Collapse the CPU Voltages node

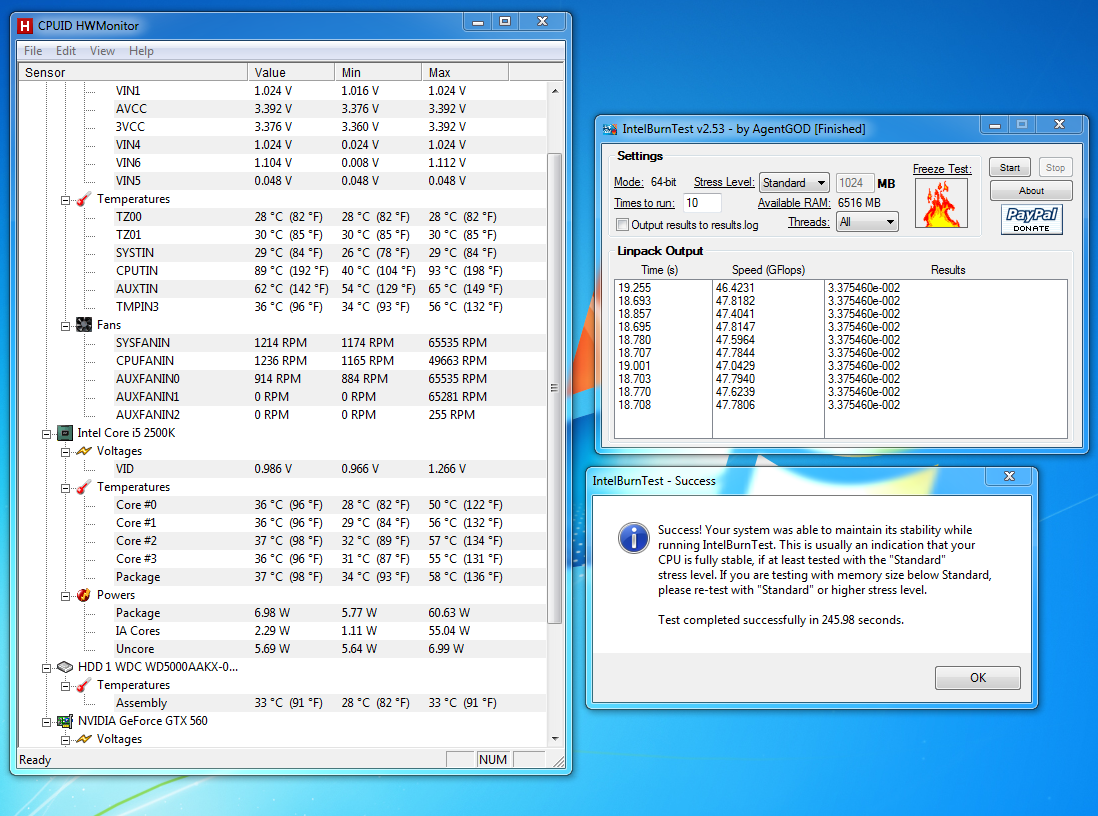pyautogui.click(x=65, y=452)
